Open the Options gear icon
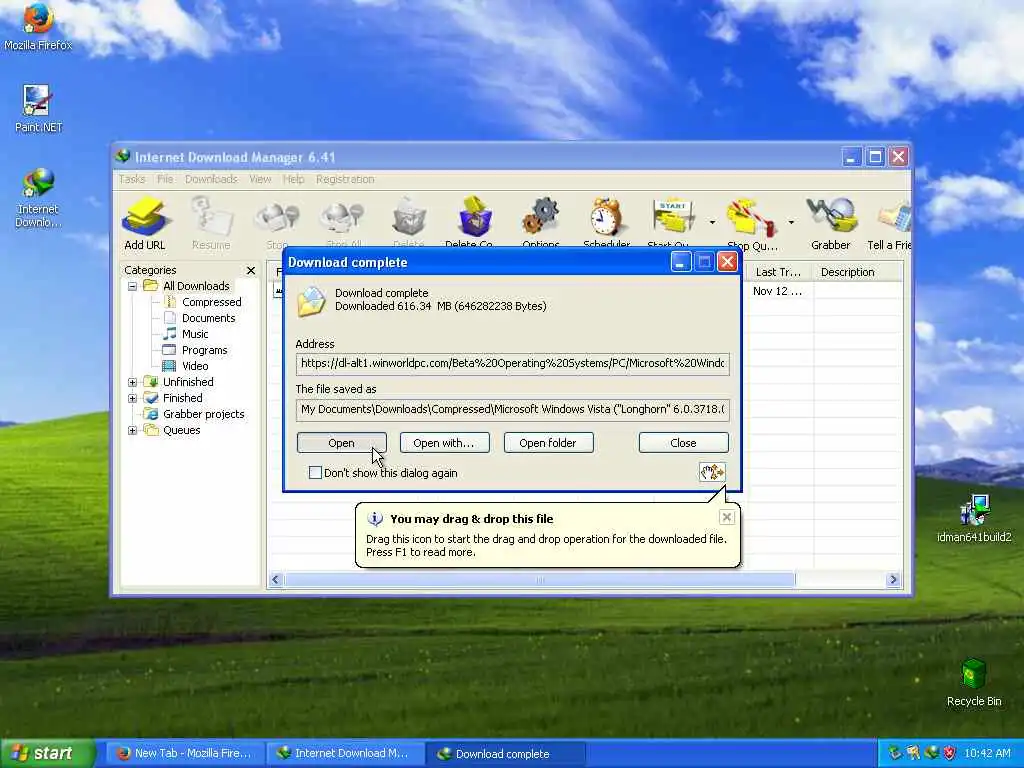This screenshot has height=768, width=1024. (x=540, y=222)
